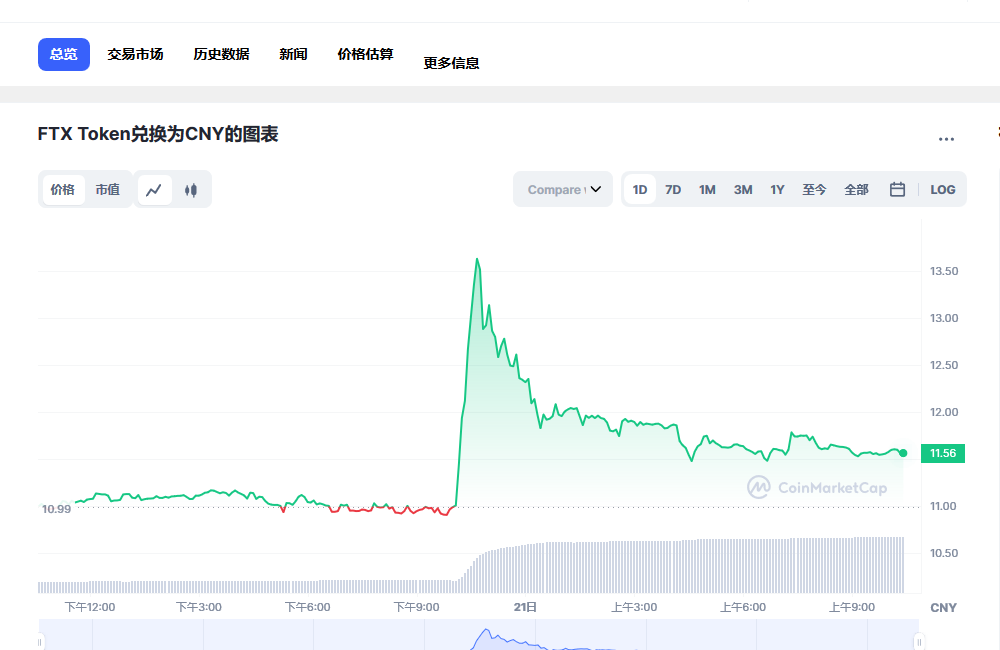Select the 1Y time range
The image size is (1000, 650).
[x=777, y=189]
